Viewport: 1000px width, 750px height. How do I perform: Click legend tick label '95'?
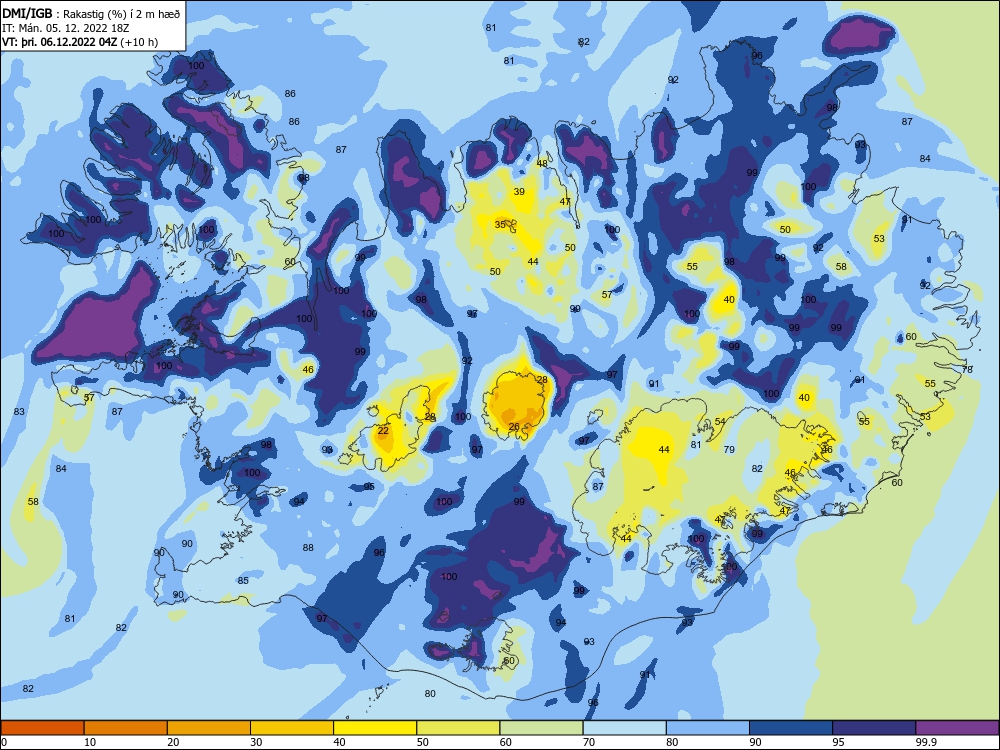coord(839,742)
